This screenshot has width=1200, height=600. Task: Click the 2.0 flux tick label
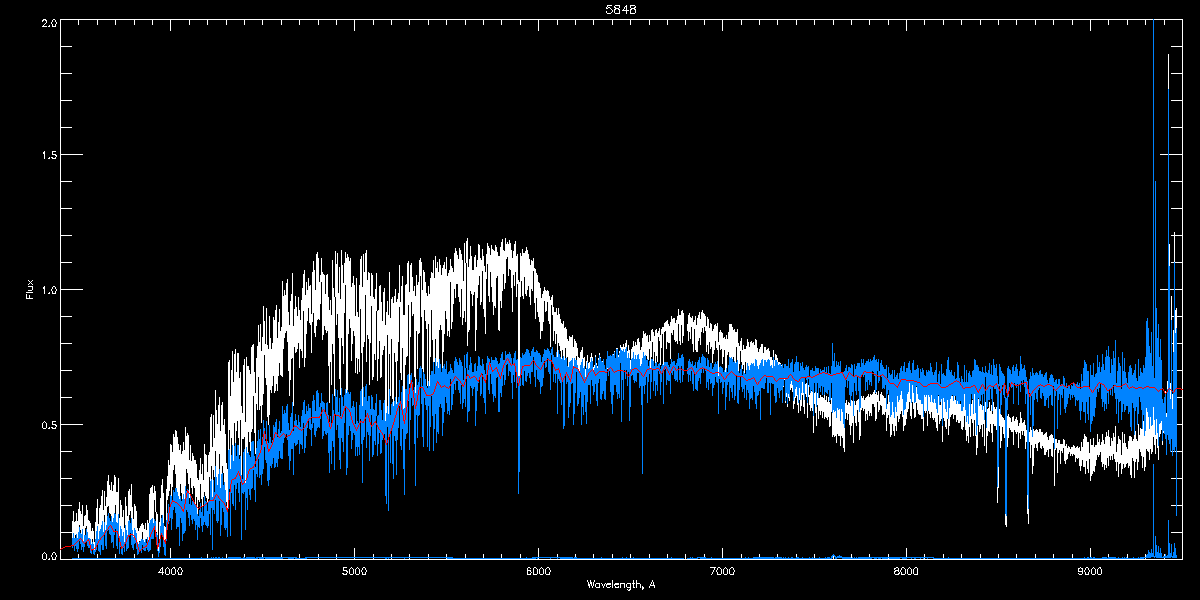[48, 22]
